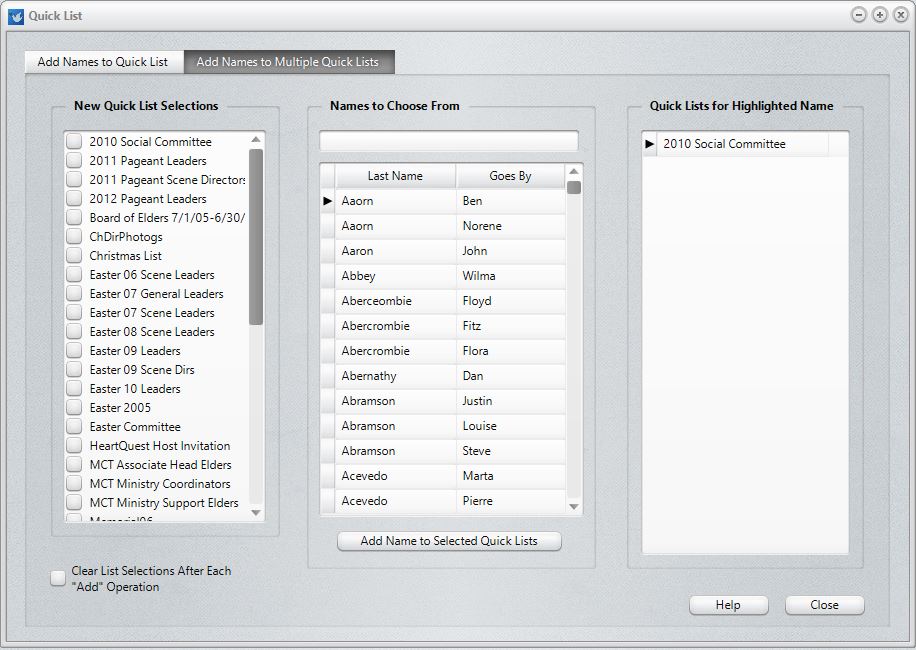Click the names table scrollbar thumb

pos(574,187)
